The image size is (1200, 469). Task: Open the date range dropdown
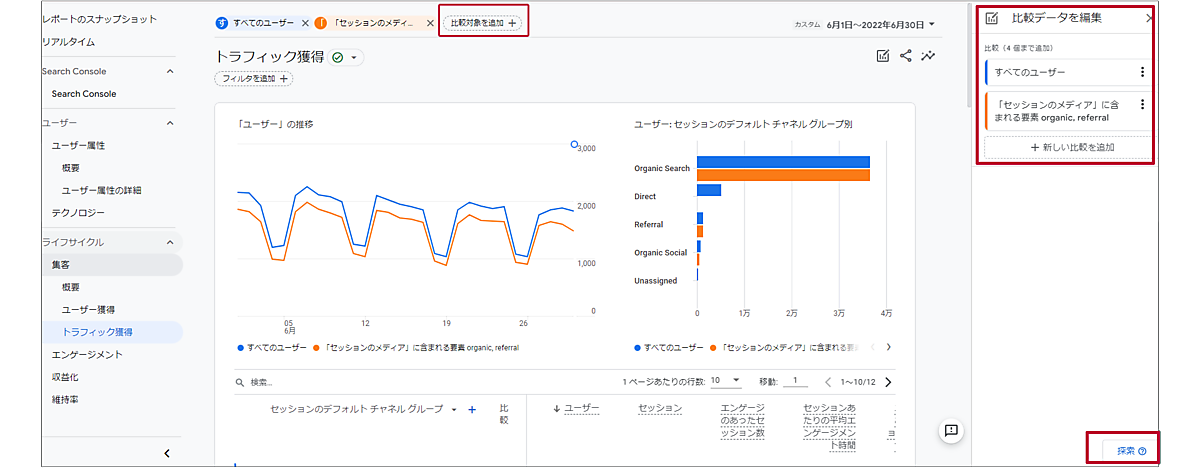(878, 24)
